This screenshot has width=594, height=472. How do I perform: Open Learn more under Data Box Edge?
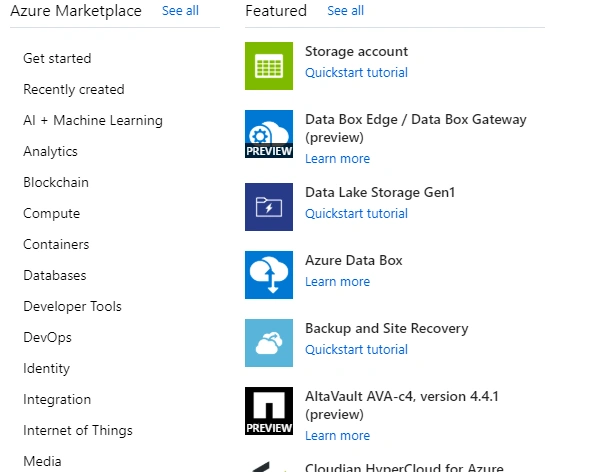click(337, 158)
